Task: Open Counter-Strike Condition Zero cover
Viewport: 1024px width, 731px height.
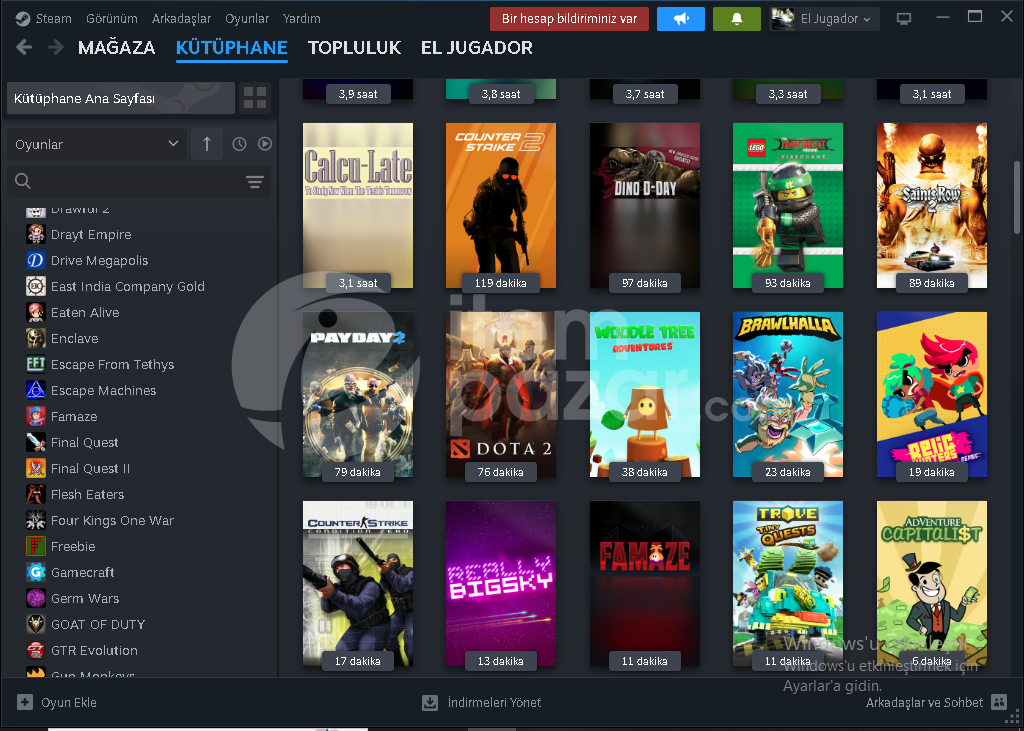Action: tap(358, 583)
